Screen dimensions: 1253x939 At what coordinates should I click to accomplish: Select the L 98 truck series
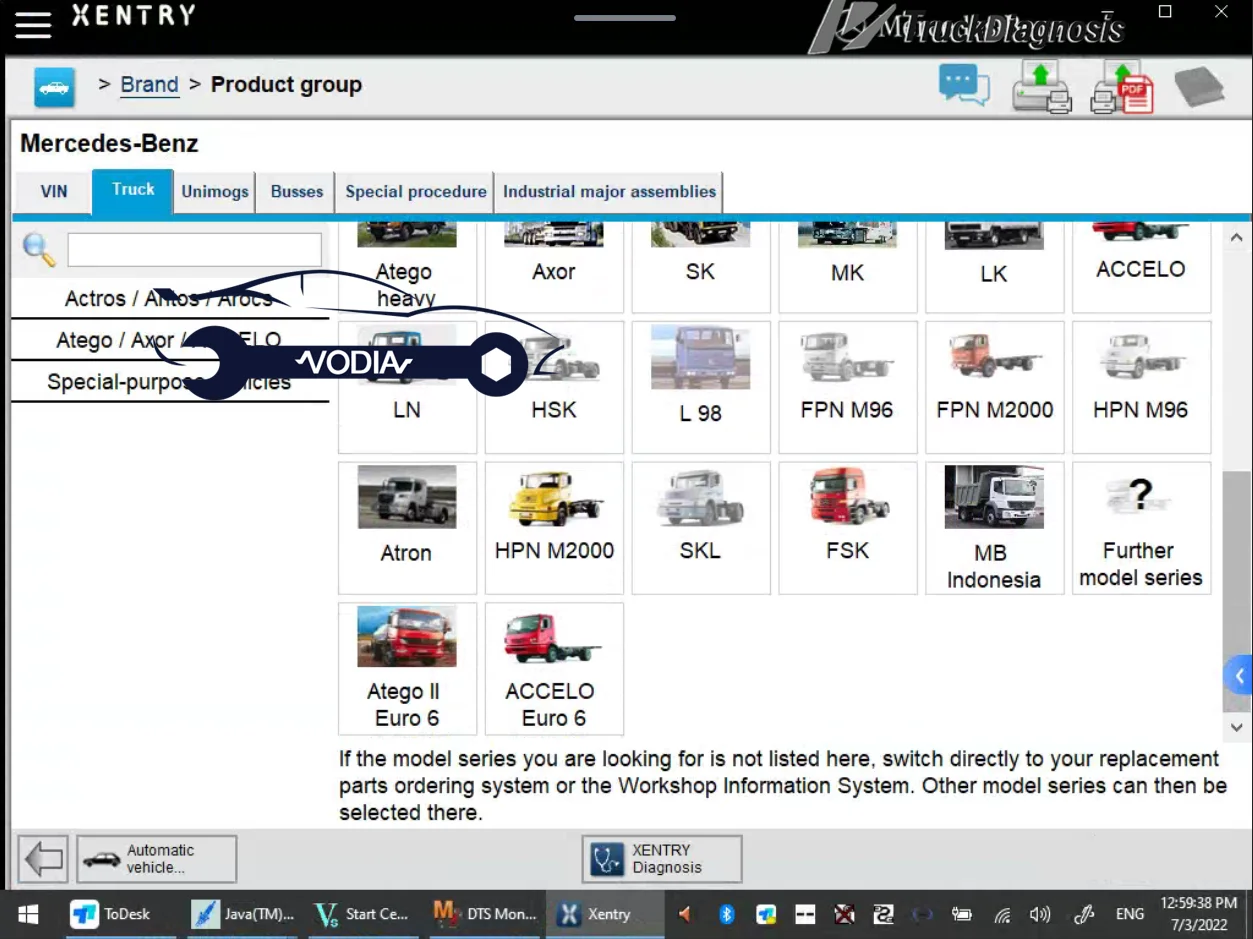[x=701, y=387]
